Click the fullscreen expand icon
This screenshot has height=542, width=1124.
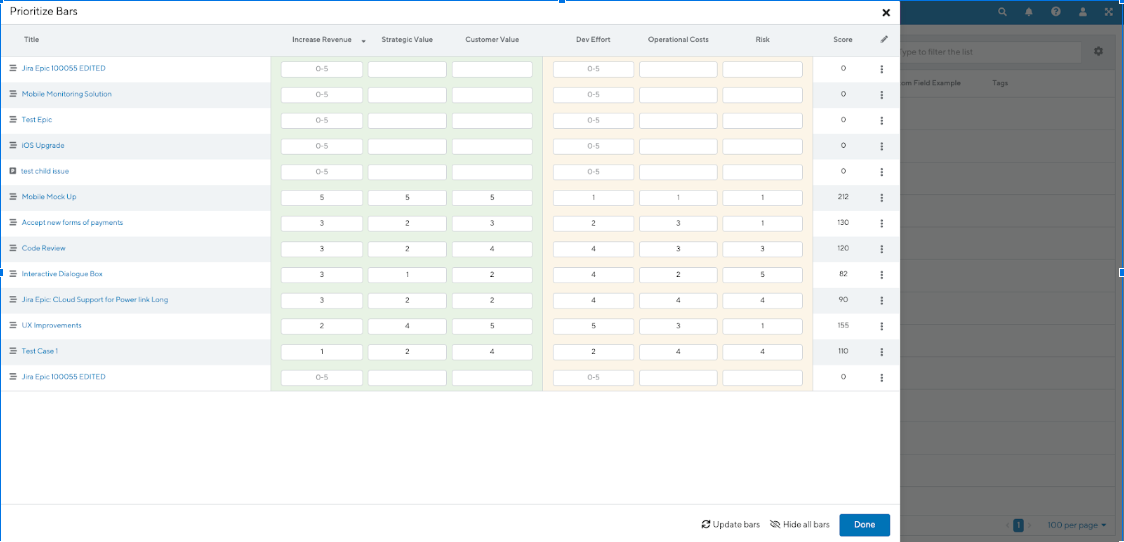tap(1107, 12)
